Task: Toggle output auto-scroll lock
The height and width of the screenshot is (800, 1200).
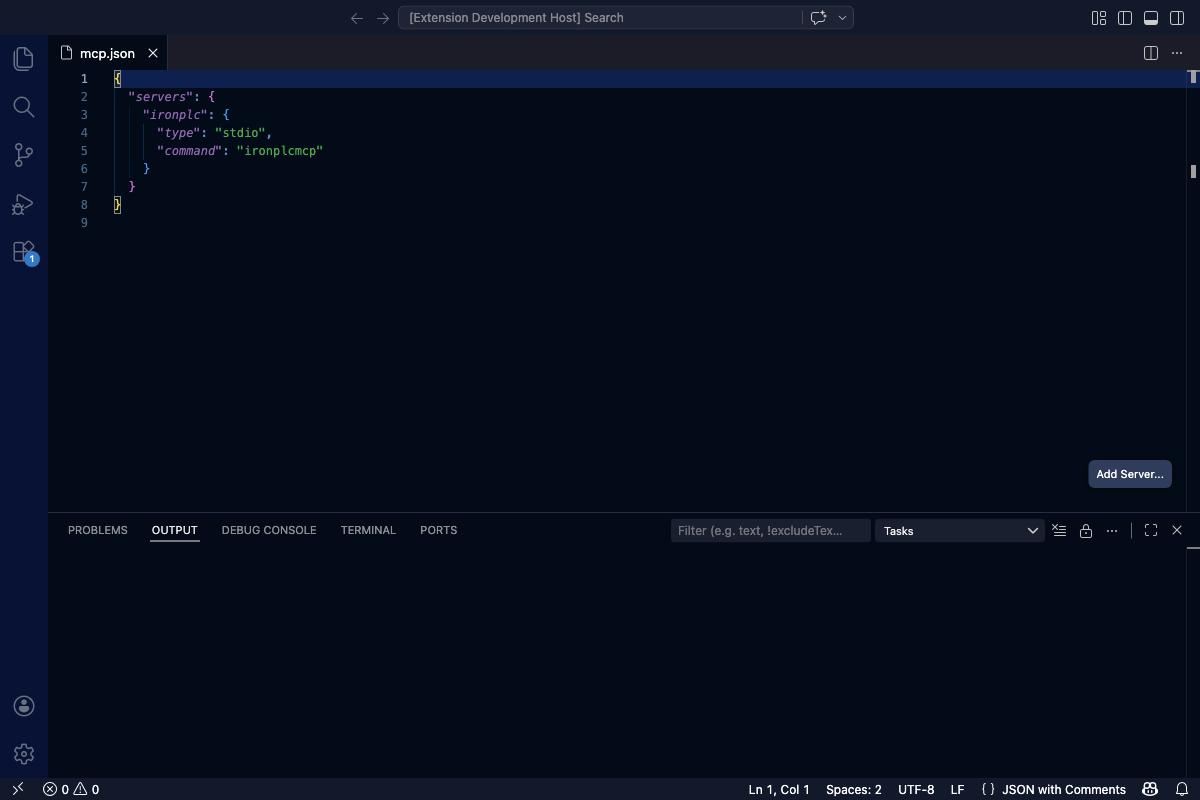Action: click(1086, 531)
